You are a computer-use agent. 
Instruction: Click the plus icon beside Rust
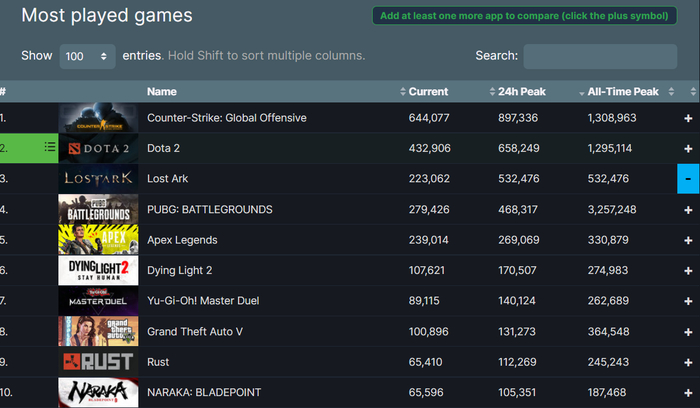point(688,362)
